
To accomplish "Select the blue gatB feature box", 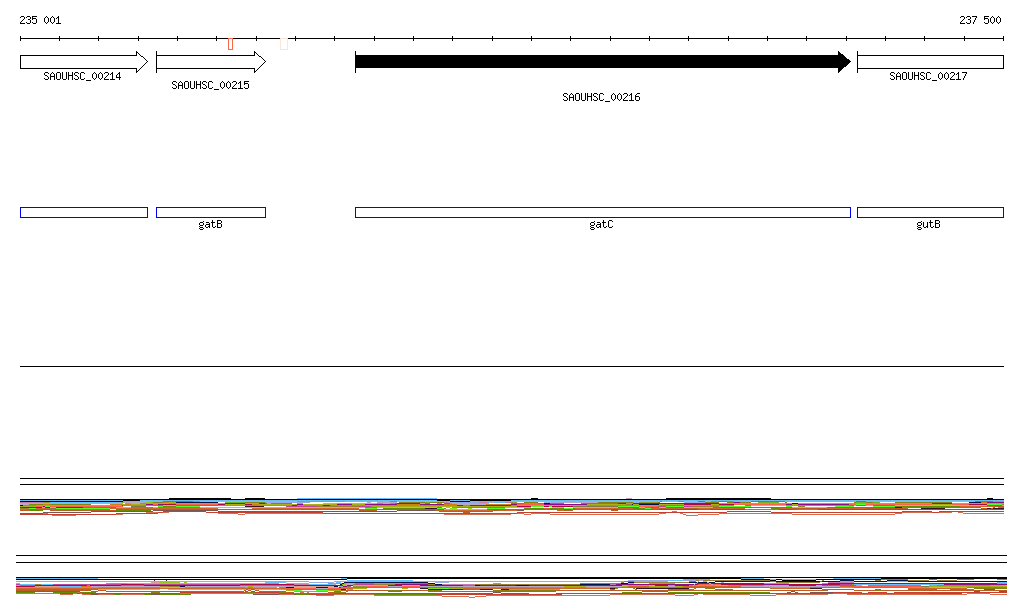I will [211, 212].
